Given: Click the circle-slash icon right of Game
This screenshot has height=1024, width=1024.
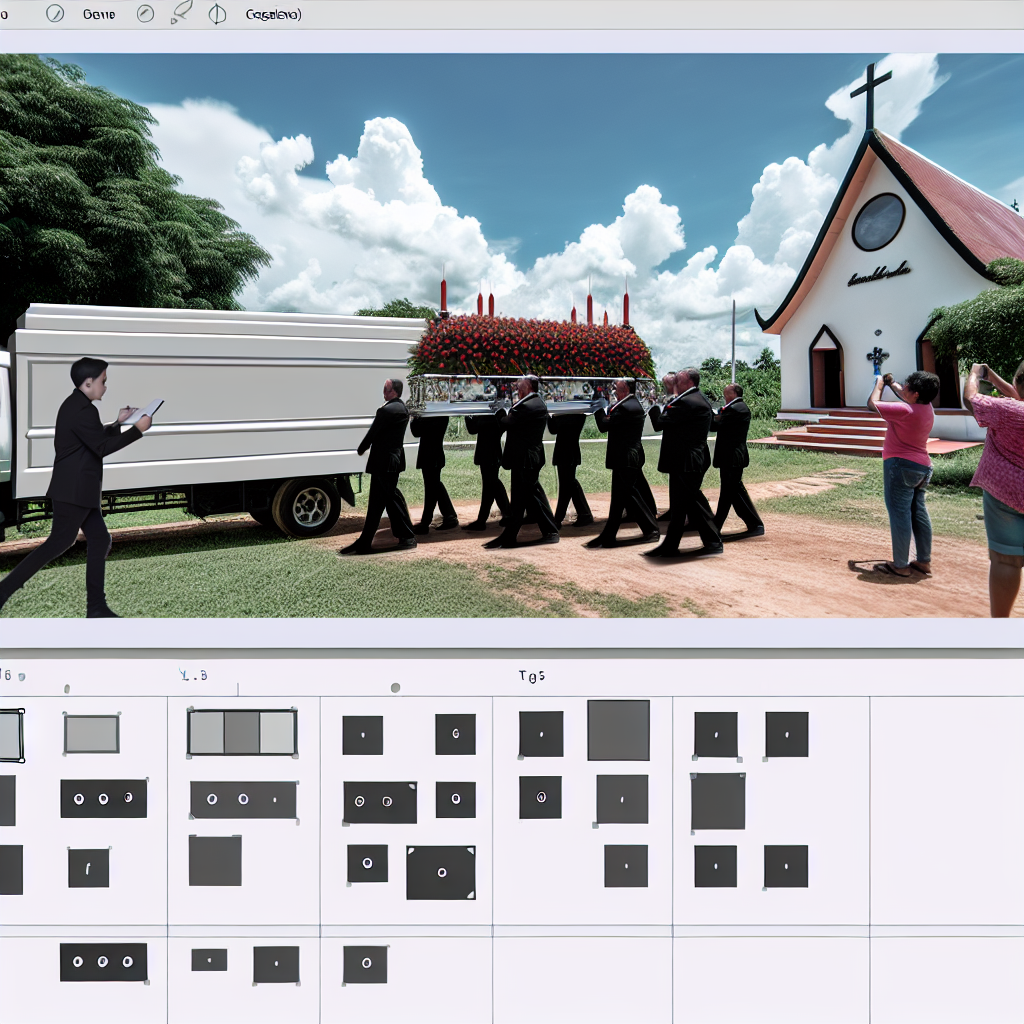Looking at the screenshot, I should (146, 14).
